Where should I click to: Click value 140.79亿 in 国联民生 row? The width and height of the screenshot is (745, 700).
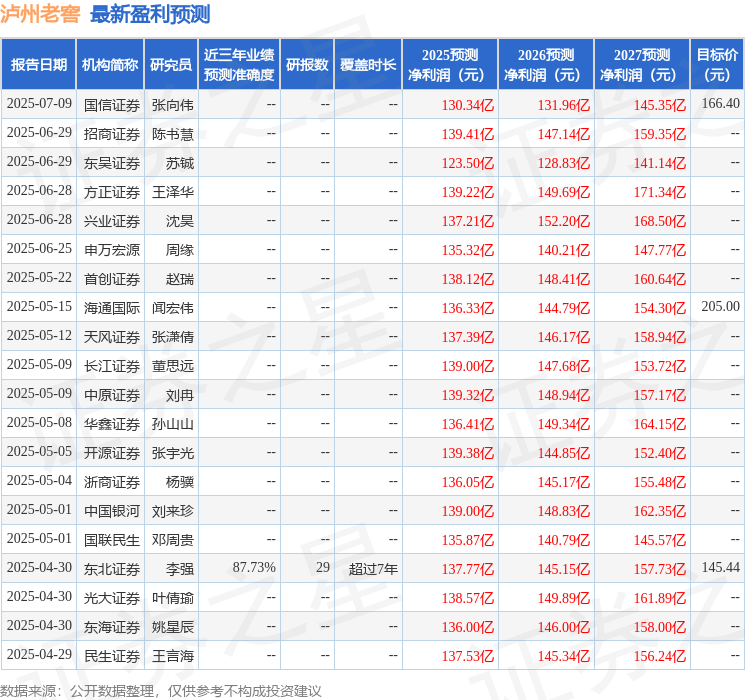[564, 540]
